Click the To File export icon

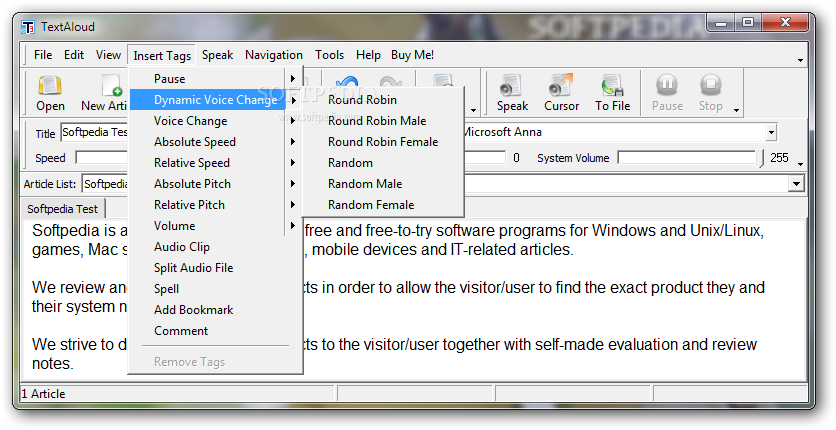(x=613, y=85)
